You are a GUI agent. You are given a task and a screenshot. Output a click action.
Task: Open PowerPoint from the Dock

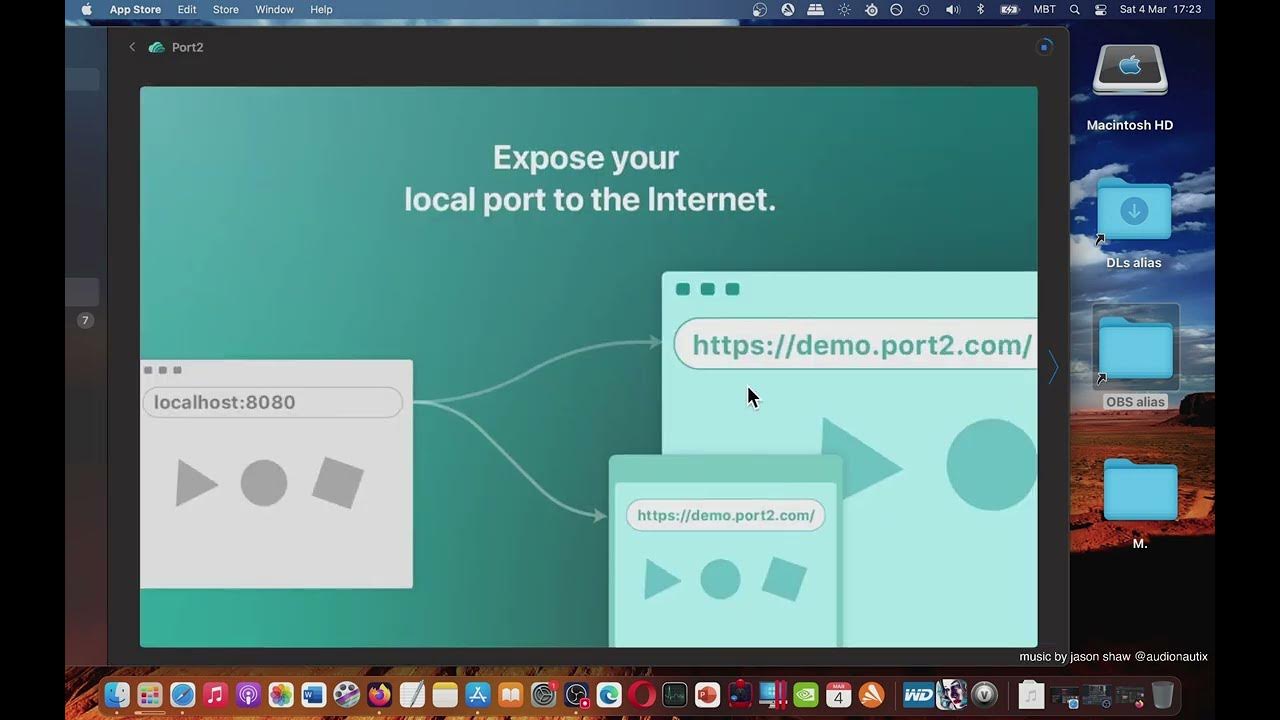[x=707, y=694]
